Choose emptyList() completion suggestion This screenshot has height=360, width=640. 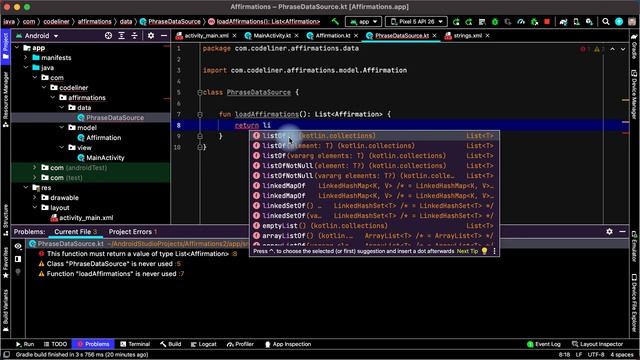[373, 226]
